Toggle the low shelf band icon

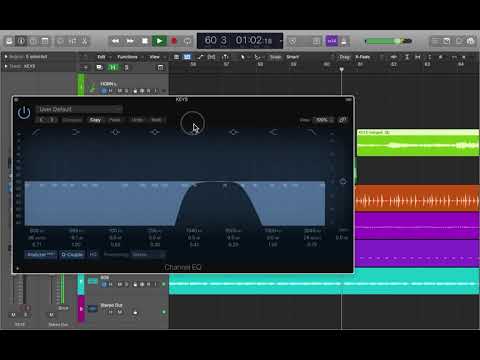pos(76,132)
